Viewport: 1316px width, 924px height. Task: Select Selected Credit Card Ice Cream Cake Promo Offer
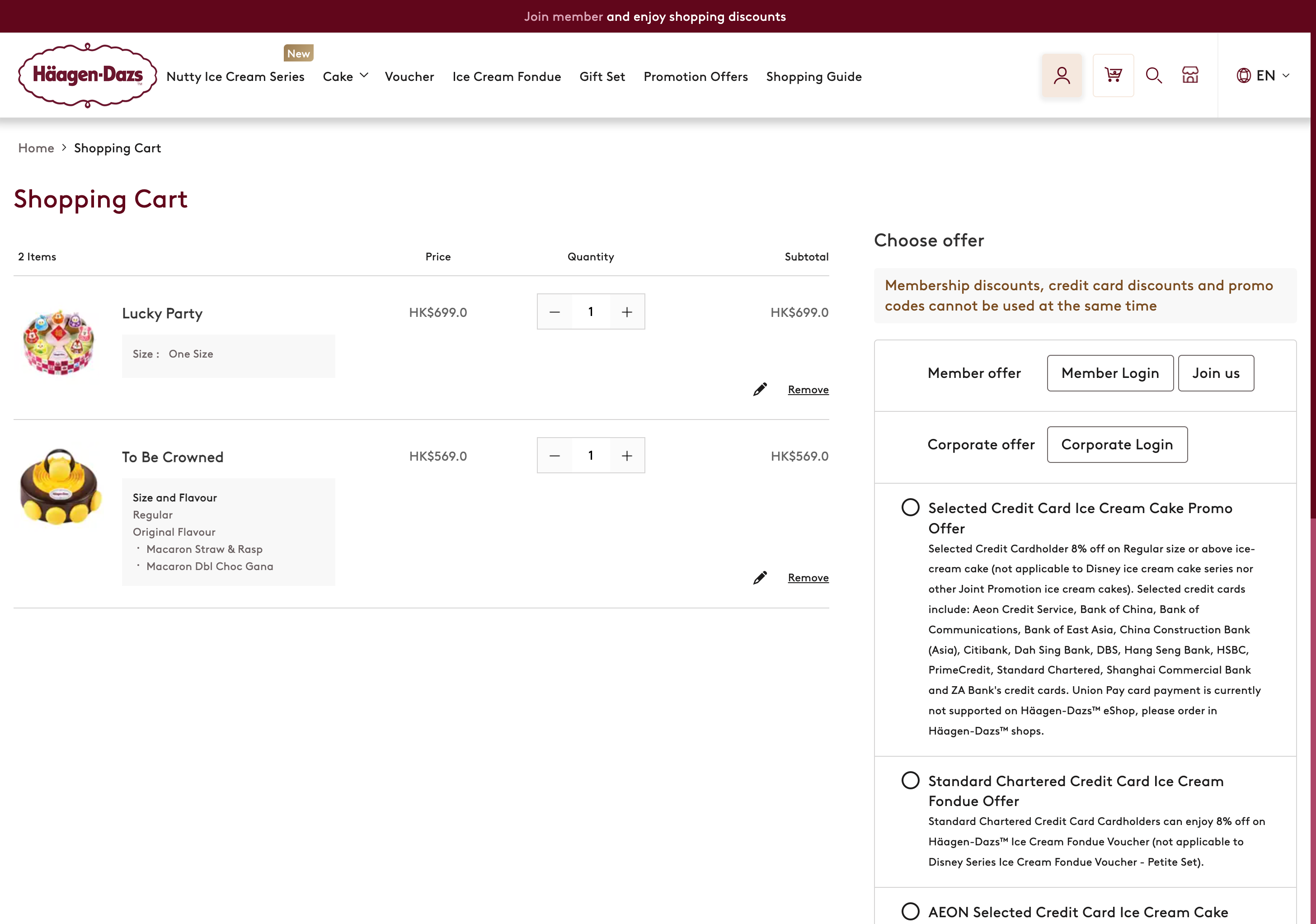[910, 507]
